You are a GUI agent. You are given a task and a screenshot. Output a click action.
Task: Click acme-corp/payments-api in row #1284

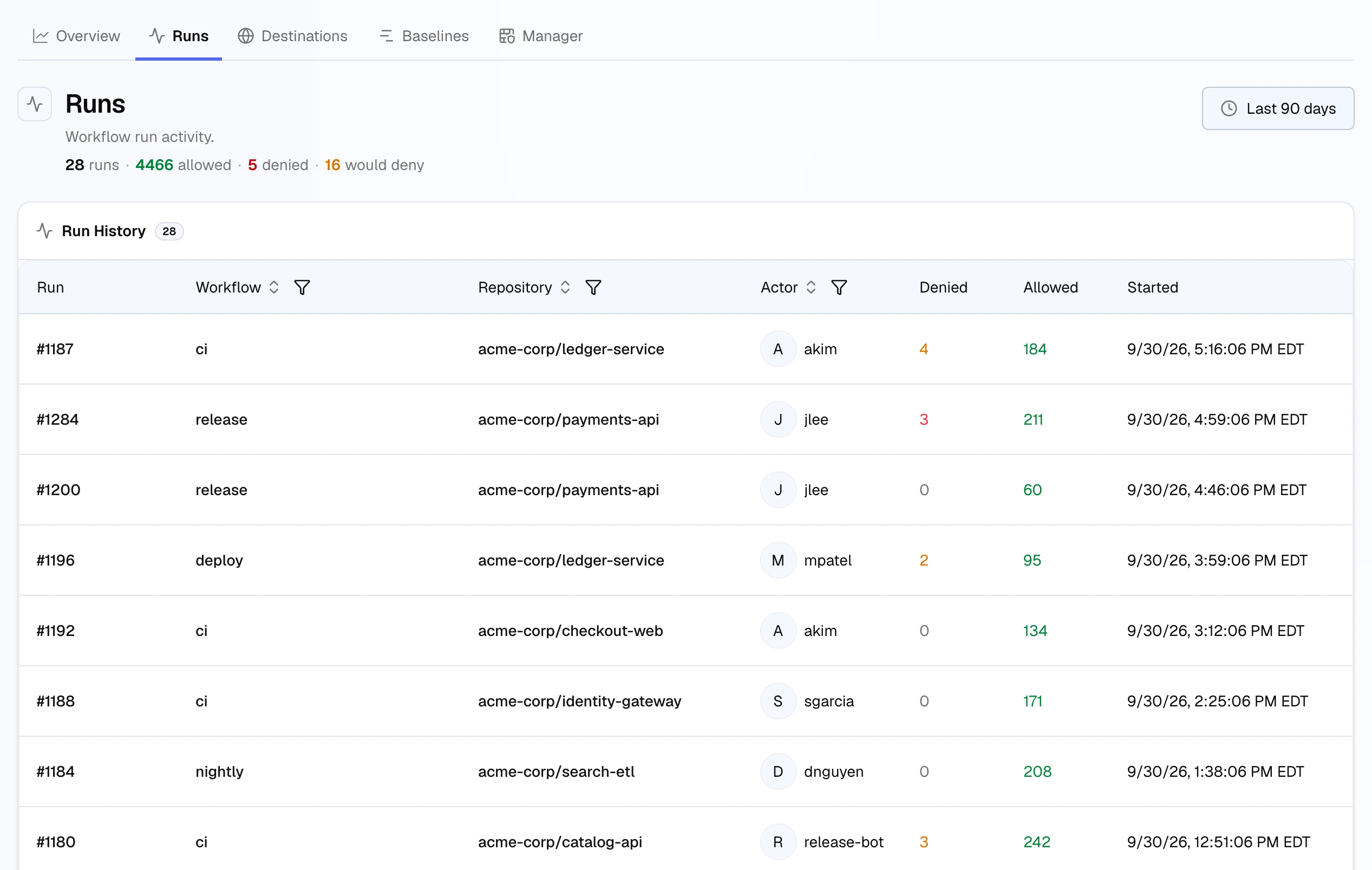(x=569, y=420)
